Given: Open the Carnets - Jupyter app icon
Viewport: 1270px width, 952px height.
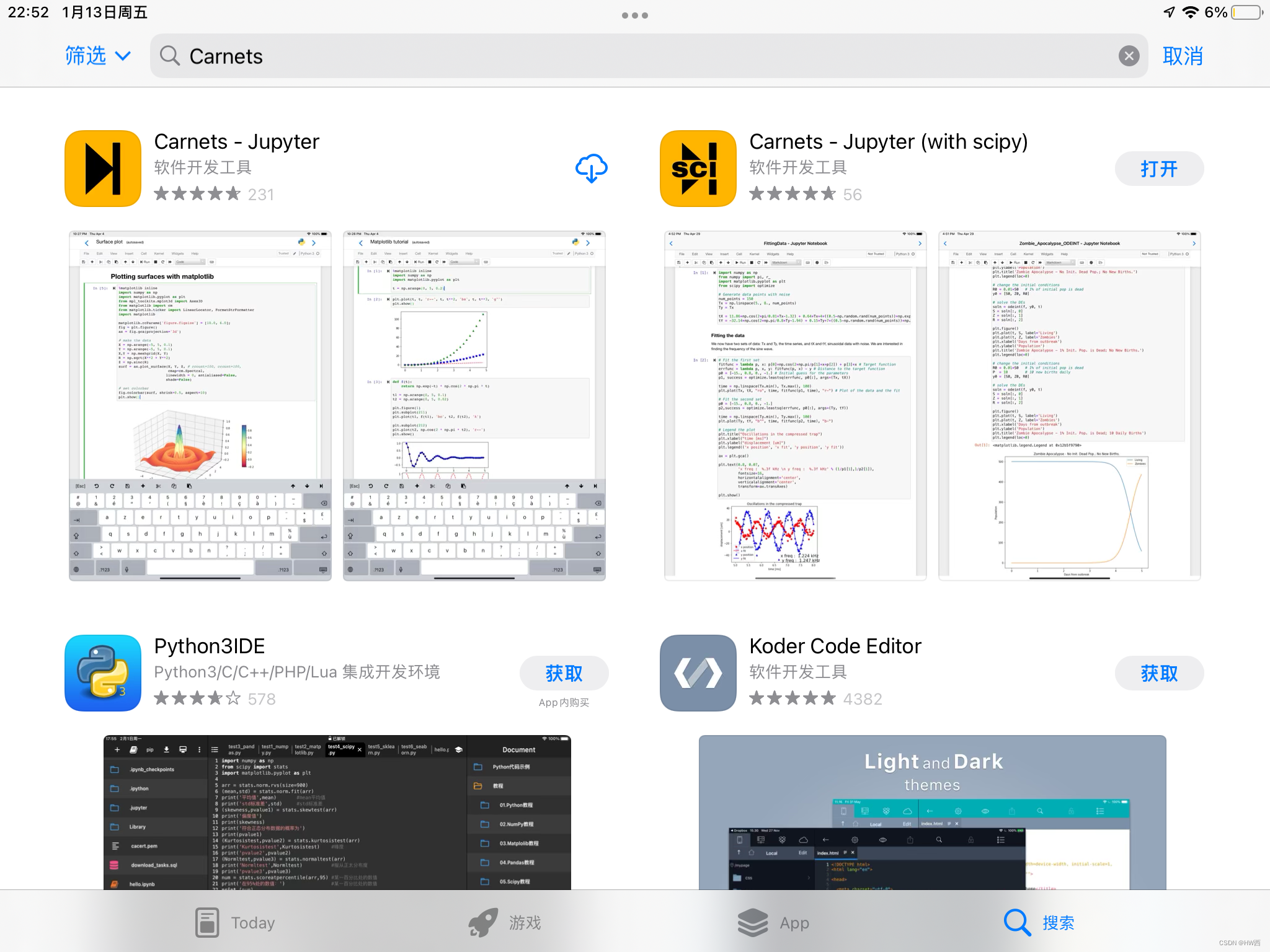Looking at the screenshot, I should 103,169.
